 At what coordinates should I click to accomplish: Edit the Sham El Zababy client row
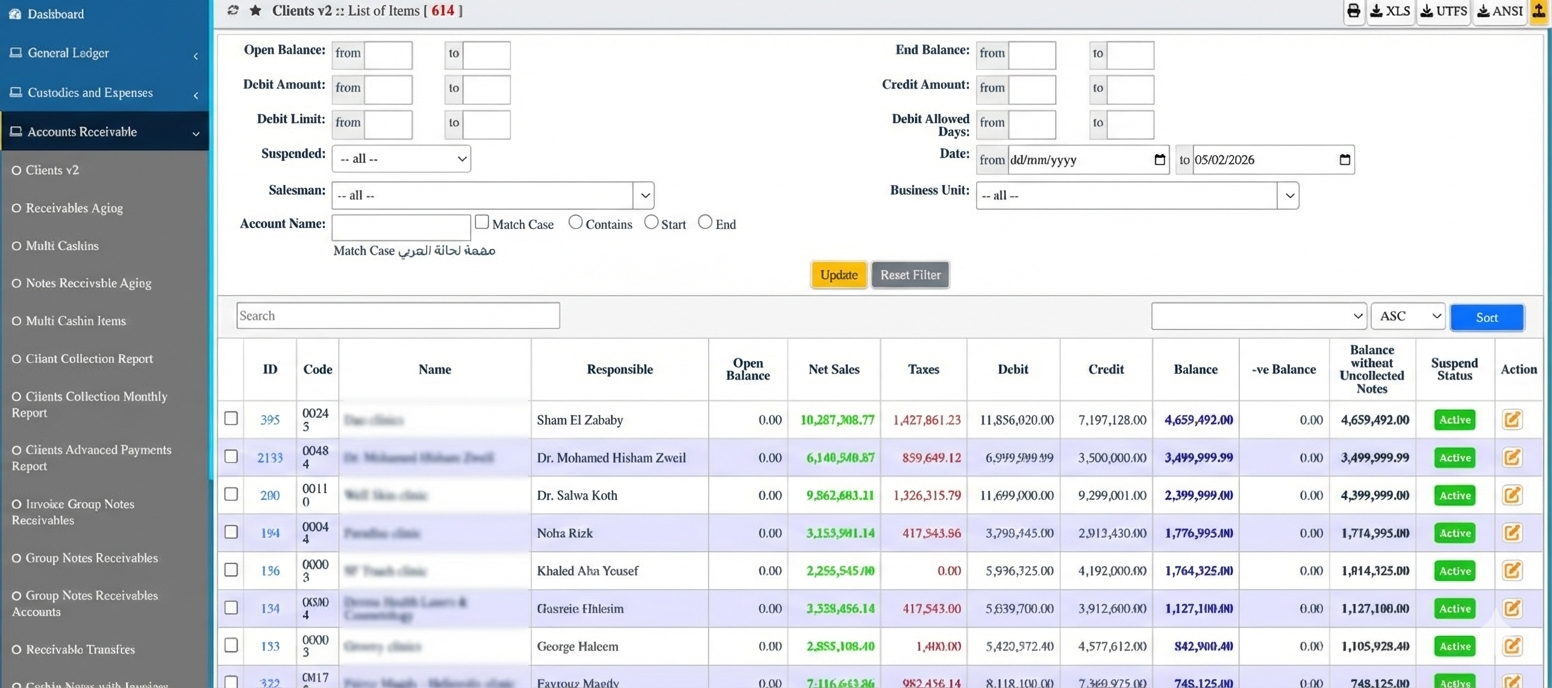[x=1512, y=420]
